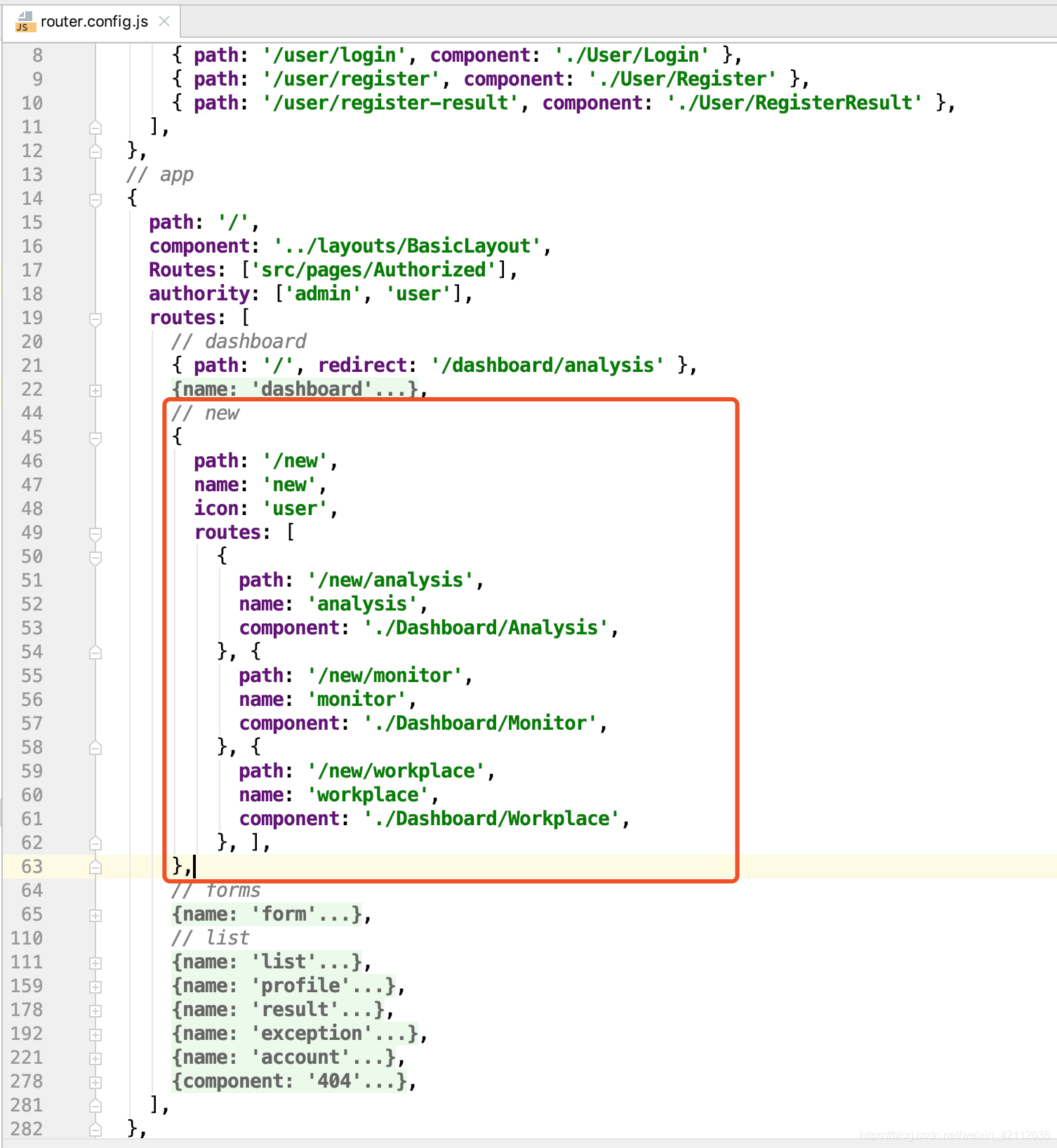The image size is (1057, 1148).
Task: Click line number 44 in the gutter
Action: click(32, 413)
